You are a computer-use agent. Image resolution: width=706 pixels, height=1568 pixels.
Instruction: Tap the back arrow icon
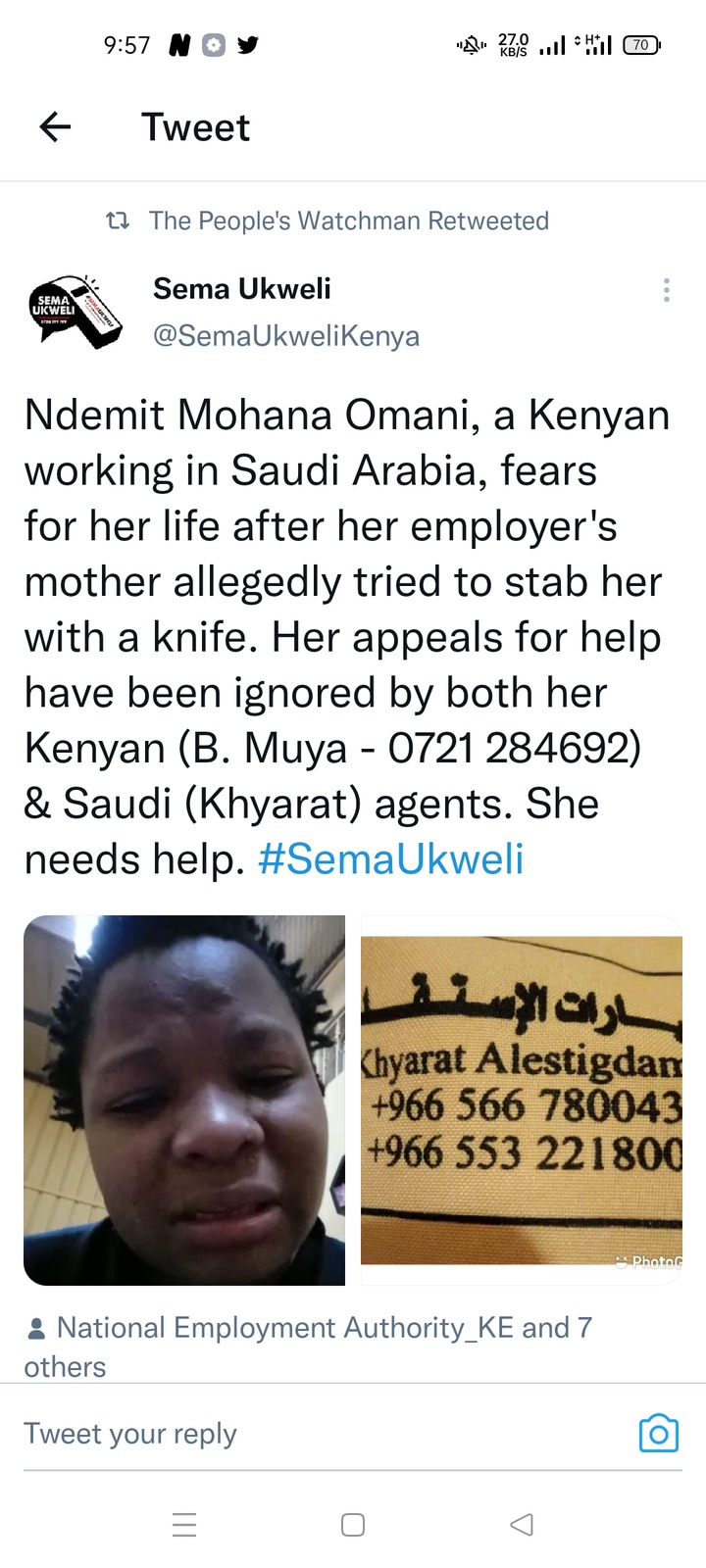[55, 127]
